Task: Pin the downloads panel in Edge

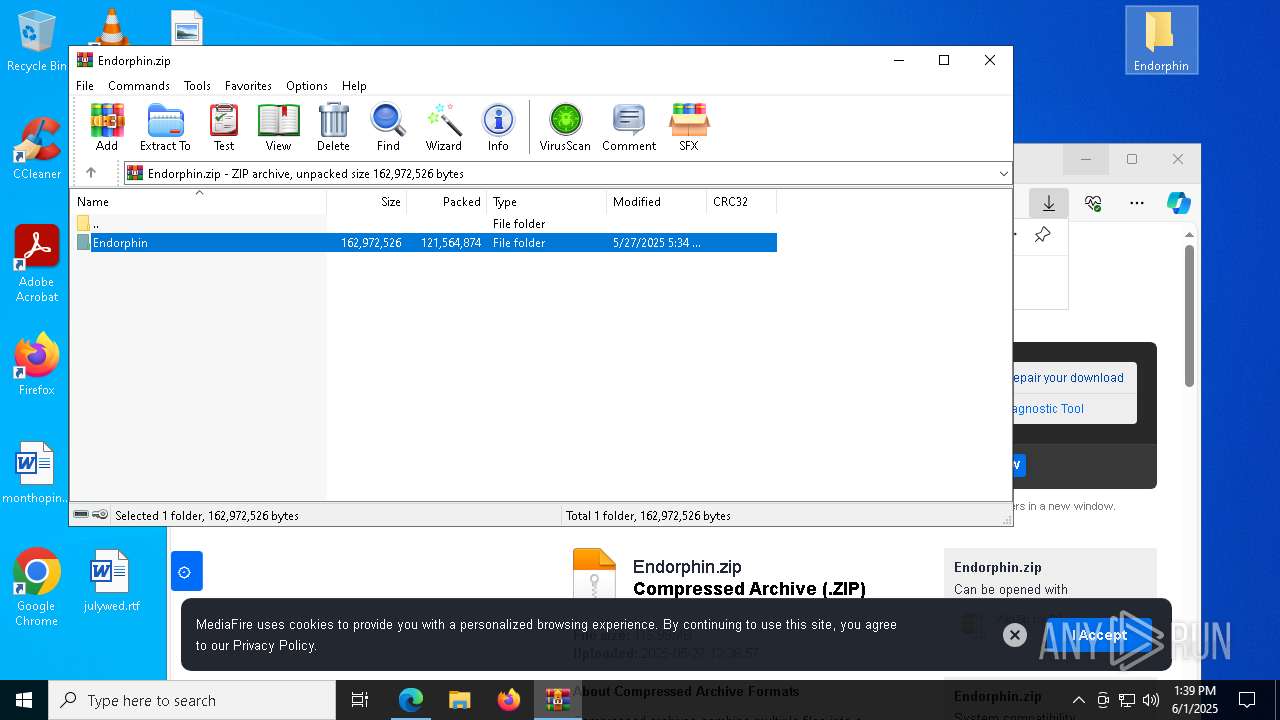Action: click(1042, 235)
